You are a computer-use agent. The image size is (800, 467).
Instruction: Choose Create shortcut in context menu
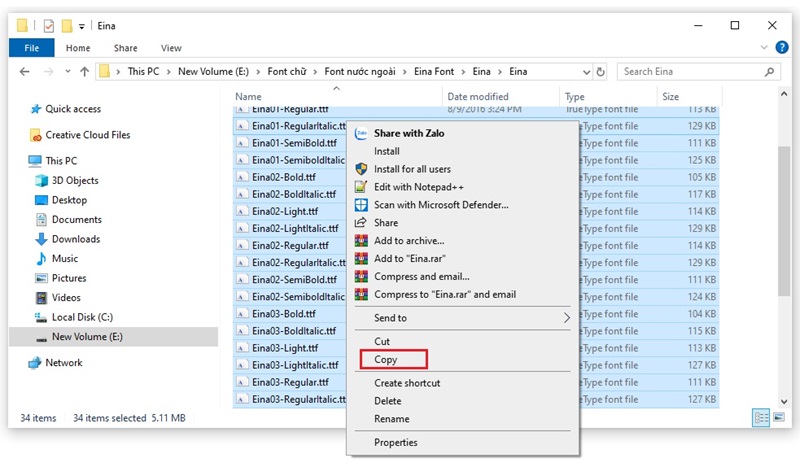[x=407, y=383]
